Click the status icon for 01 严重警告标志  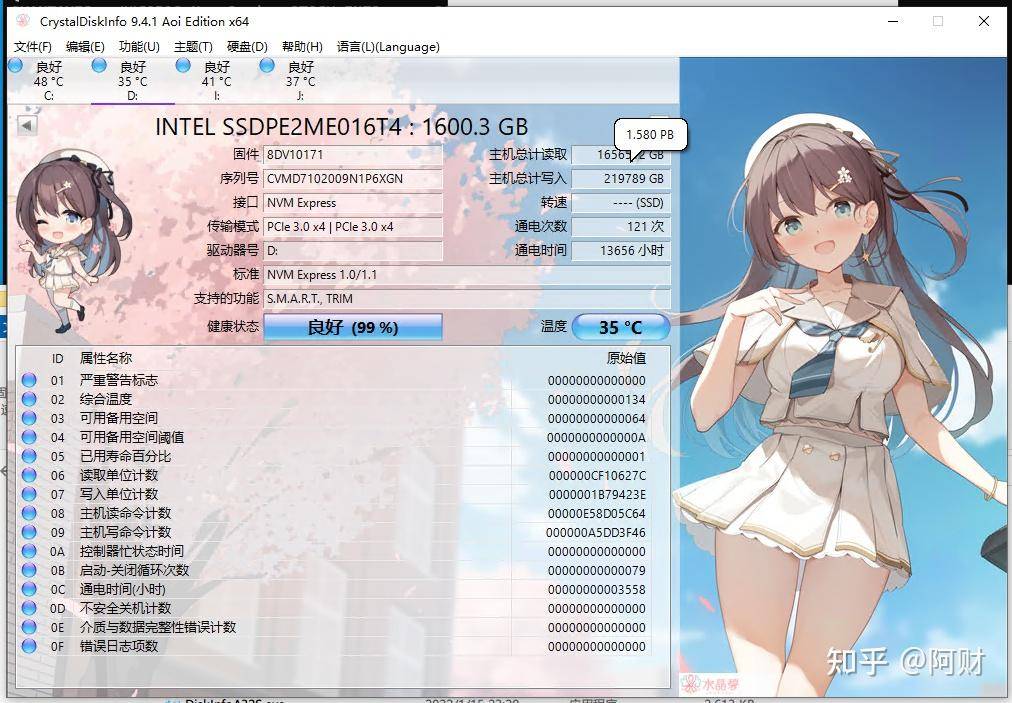pyautogui.click(x=29, y=380)
